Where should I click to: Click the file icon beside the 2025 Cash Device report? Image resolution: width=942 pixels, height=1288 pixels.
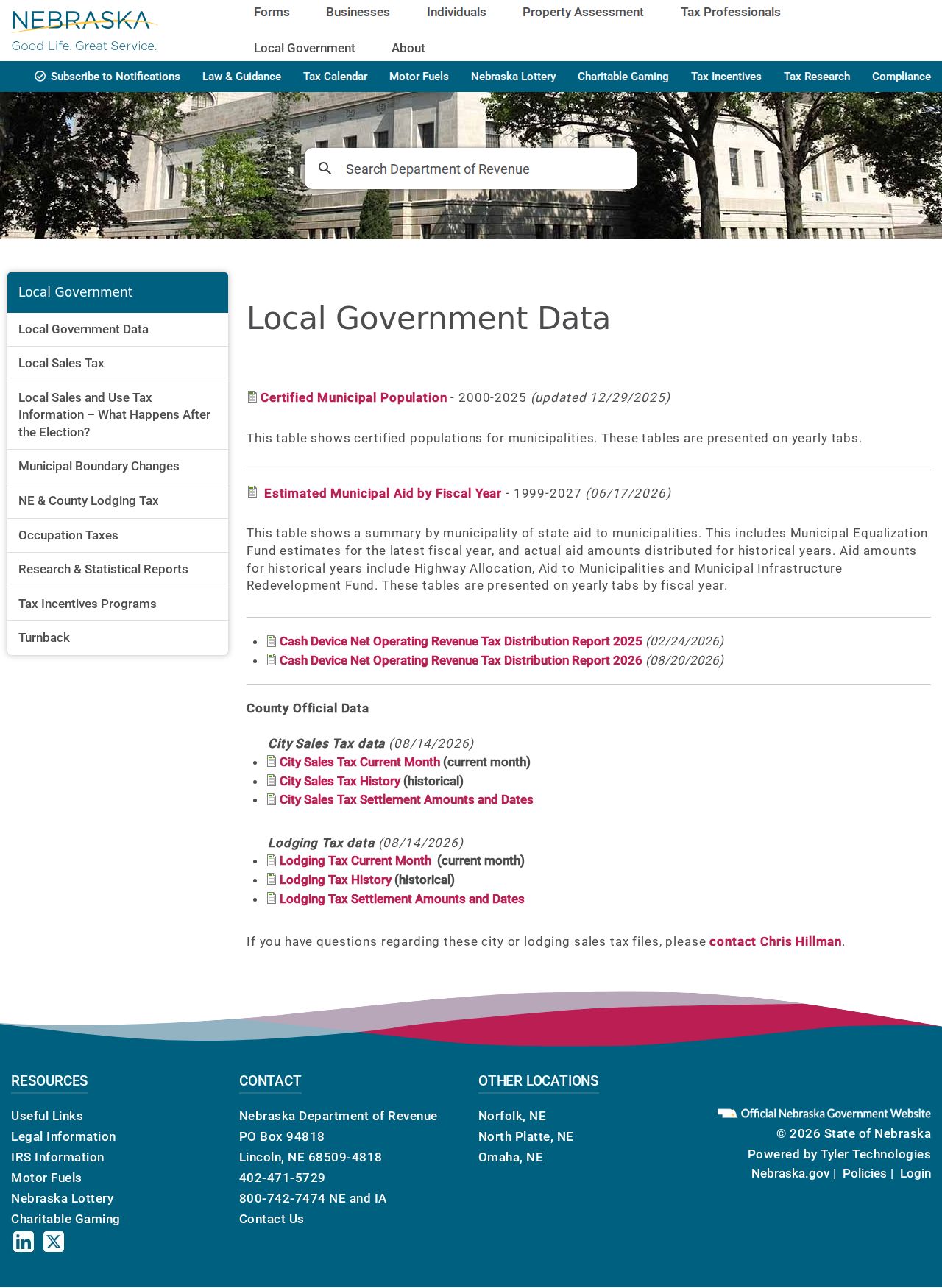(x=272, y=640)
